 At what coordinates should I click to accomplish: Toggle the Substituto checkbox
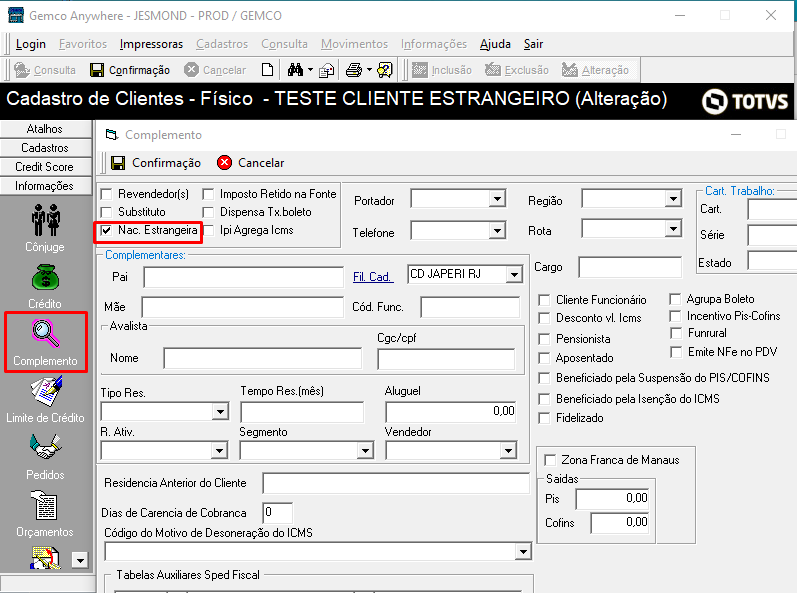[106, 212]
